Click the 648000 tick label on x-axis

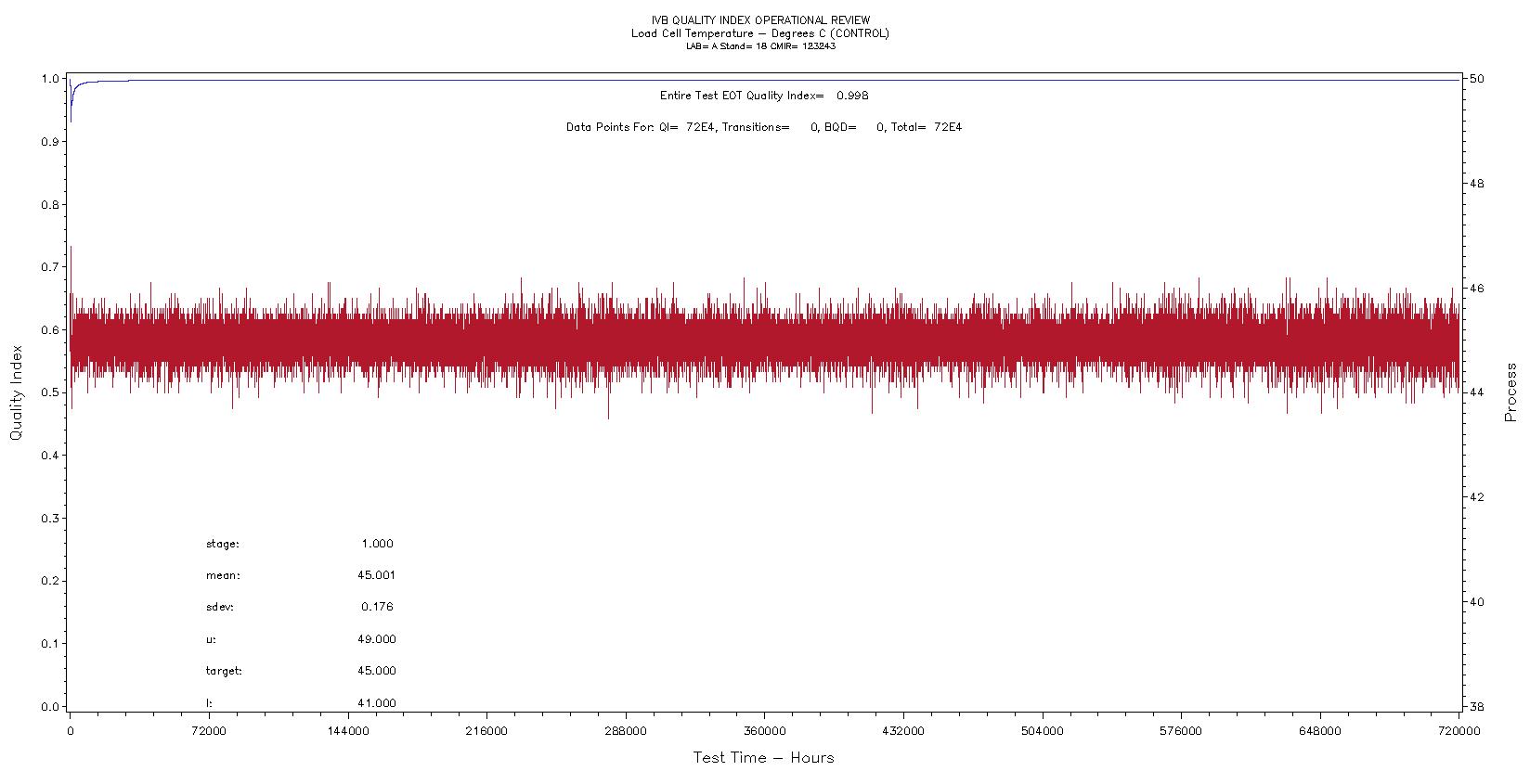[x=1320, y=731]
